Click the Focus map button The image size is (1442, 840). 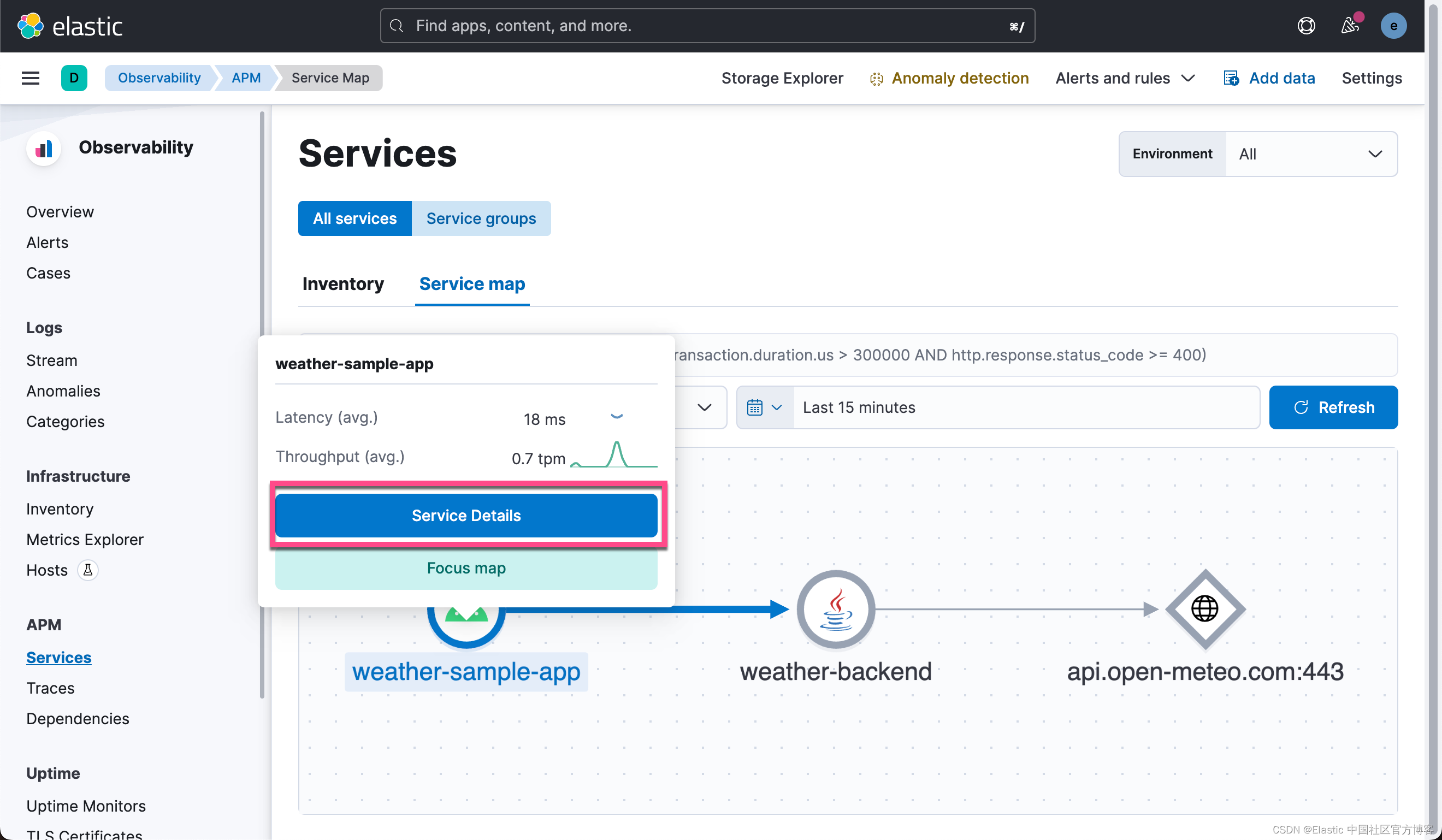coord(466,568)
